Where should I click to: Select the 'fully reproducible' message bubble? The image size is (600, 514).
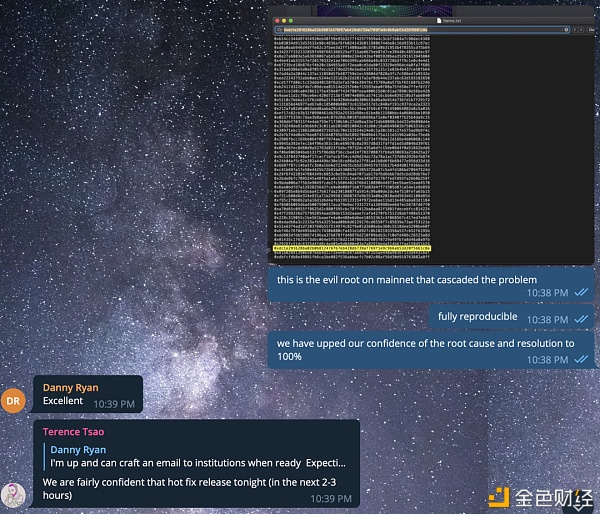click(511, 317)
